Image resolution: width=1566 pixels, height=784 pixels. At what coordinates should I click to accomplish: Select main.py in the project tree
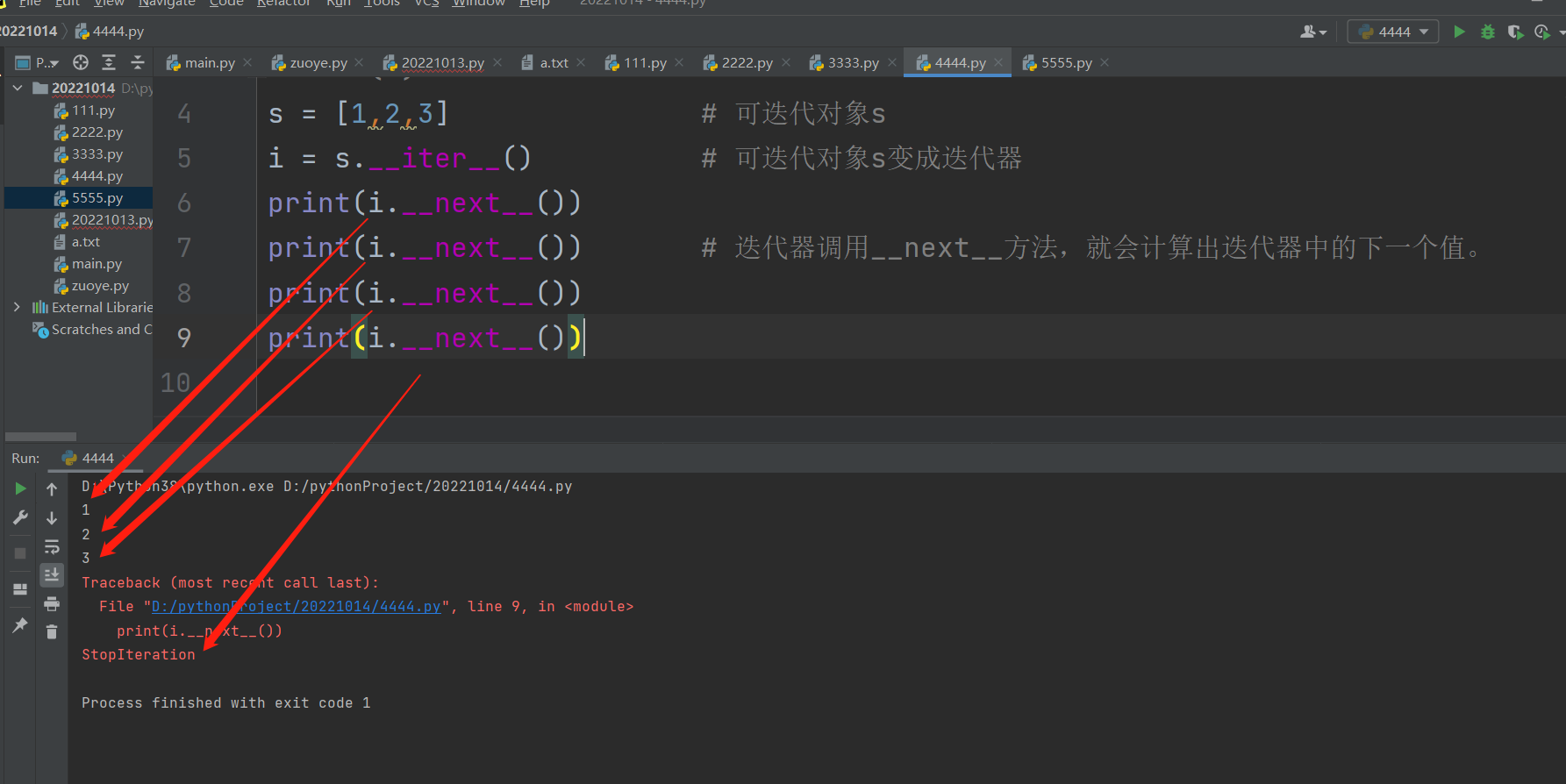97,264
